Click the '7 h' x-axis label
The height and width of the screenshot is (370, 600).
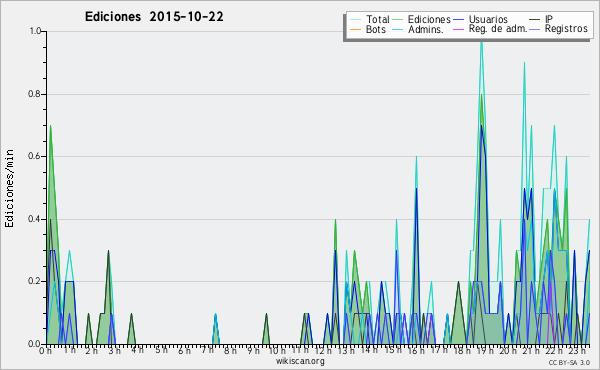click(207, 350)
